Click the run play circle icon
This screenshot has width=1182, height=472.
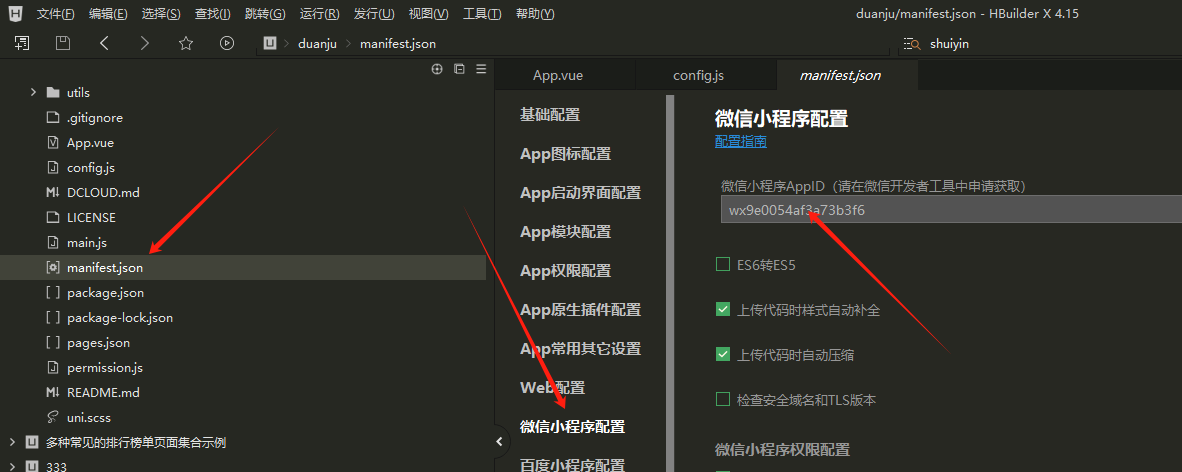[227, 44]
